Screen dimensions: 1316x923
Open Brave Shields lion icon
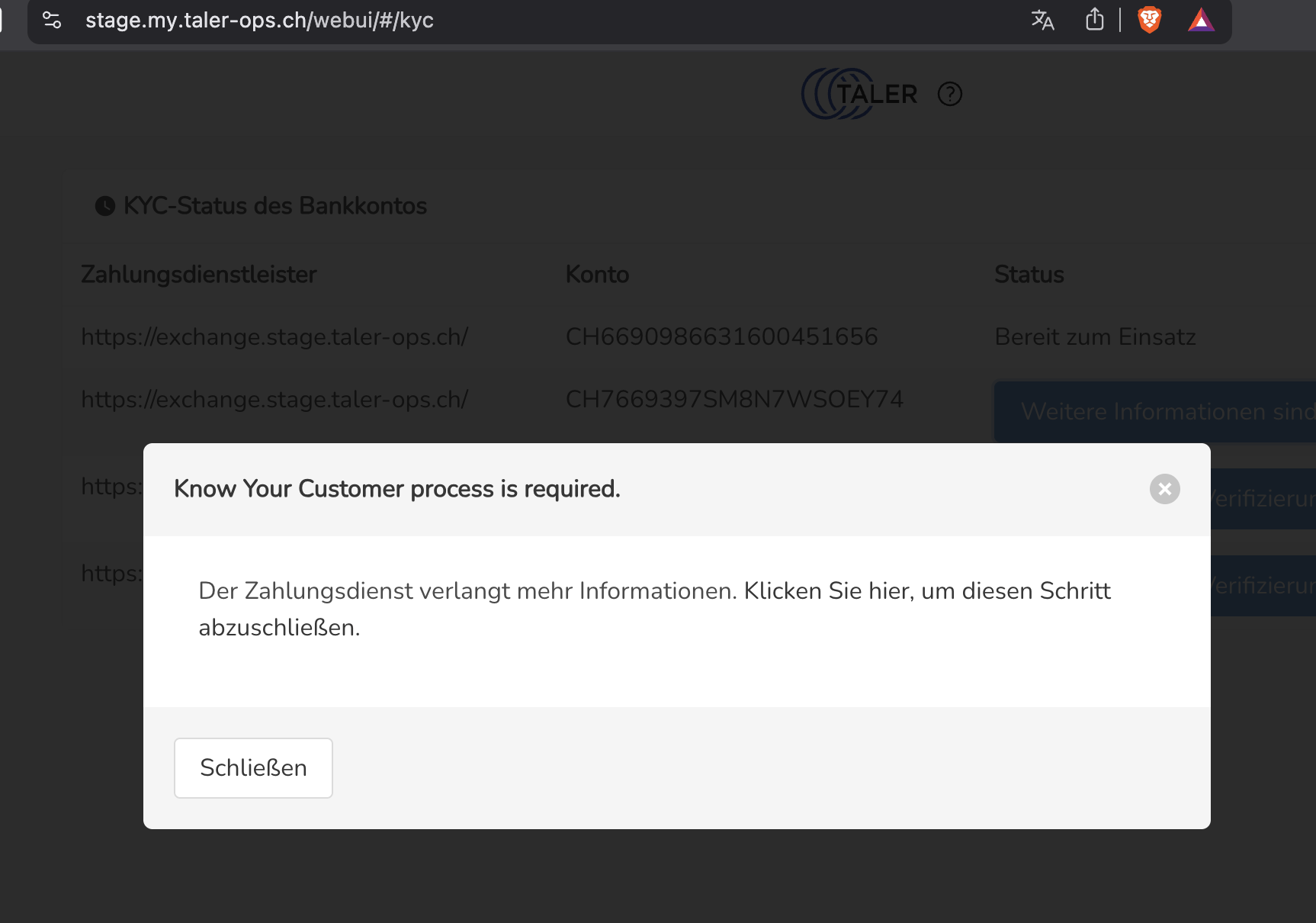pyautogui.click(x=1149, y=20)
